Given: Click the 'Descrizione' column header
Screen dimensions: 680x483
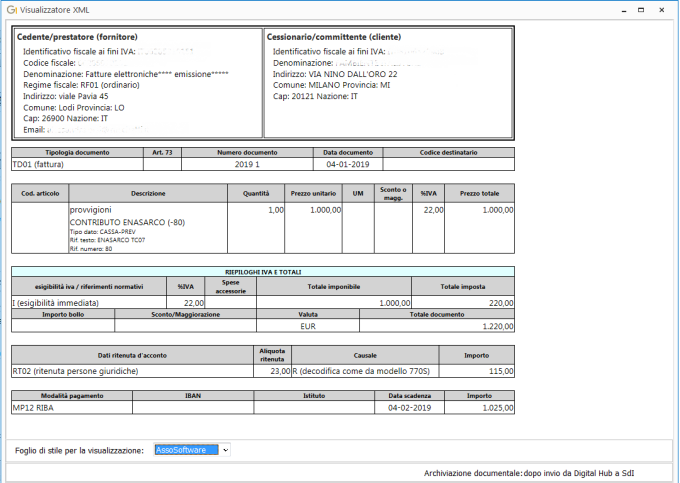Looking at the screenshot, I should pos(148,193).
